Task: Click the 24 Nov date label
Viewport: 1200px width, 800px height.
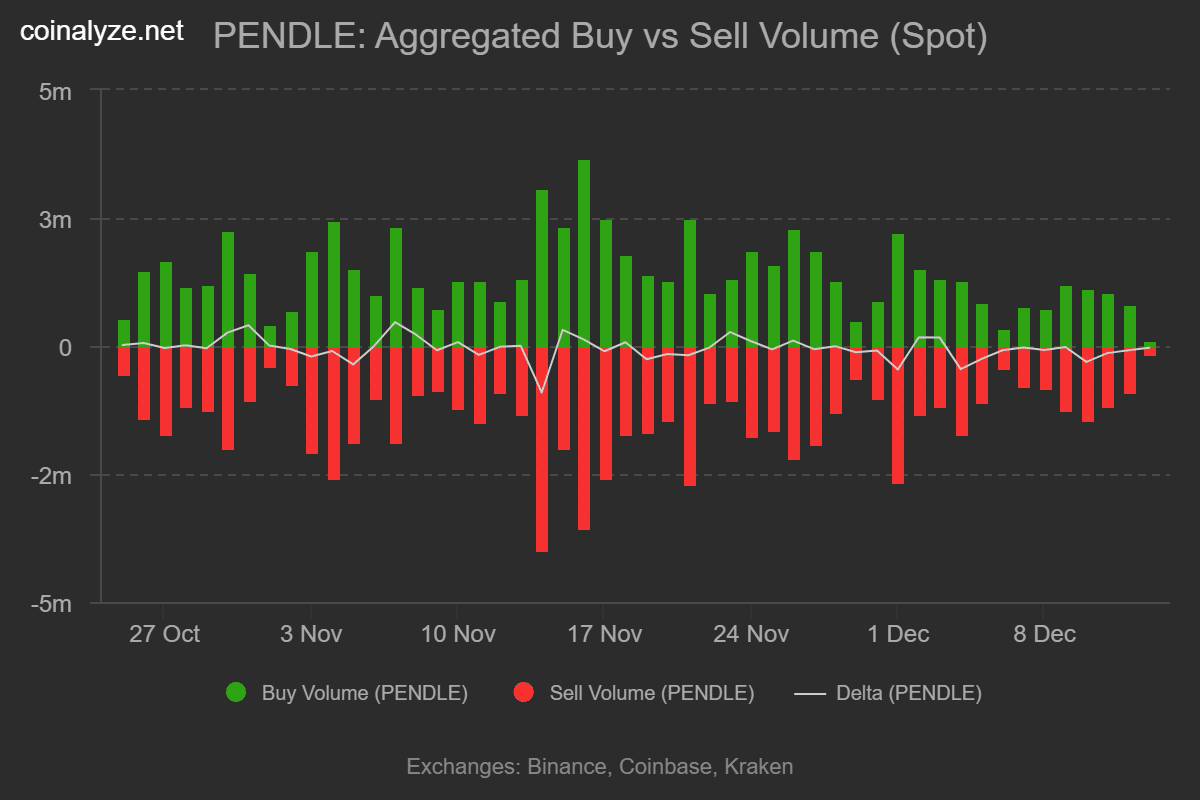Action: (751, 634)
